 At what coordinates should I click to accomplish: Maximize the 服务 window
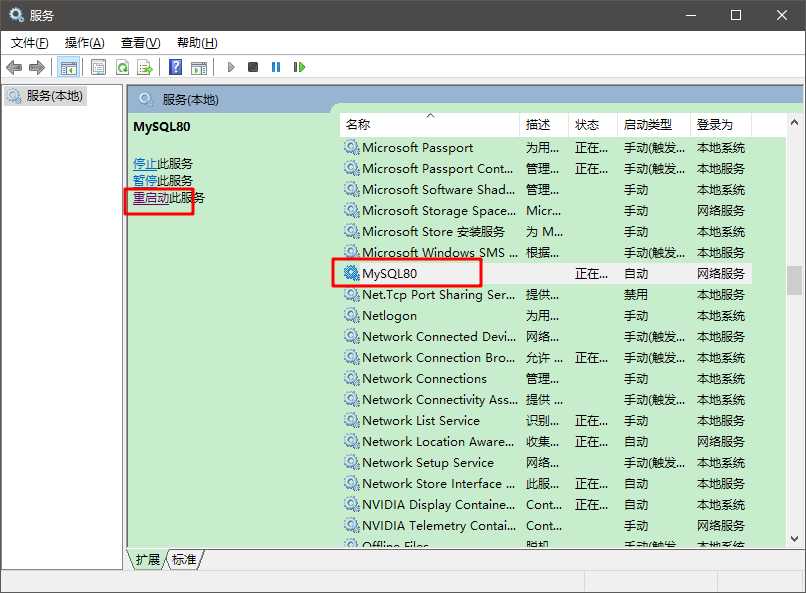(736, 15)
